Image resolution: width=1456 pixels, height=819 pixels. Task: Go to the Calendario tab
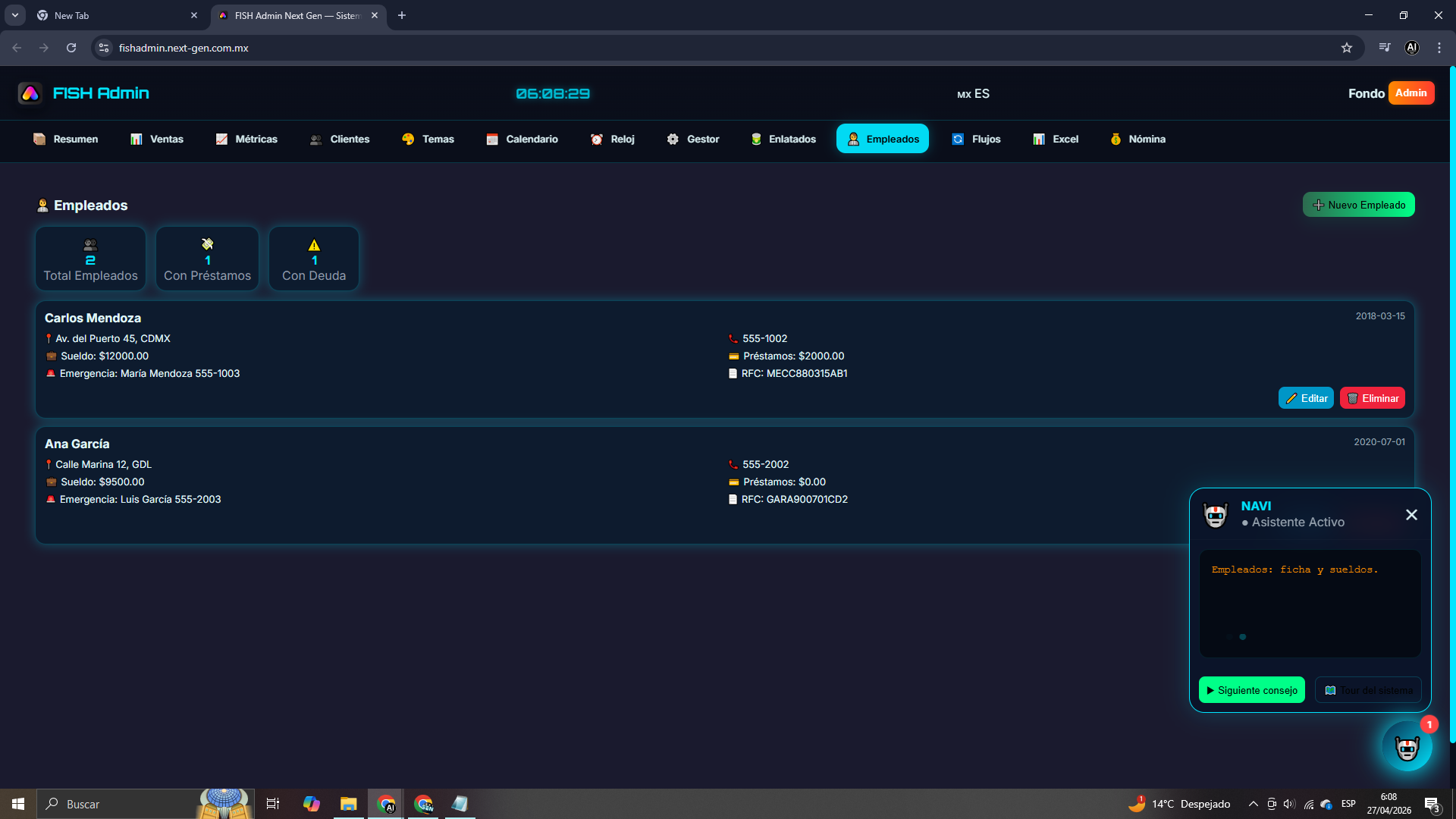point(522,139)
